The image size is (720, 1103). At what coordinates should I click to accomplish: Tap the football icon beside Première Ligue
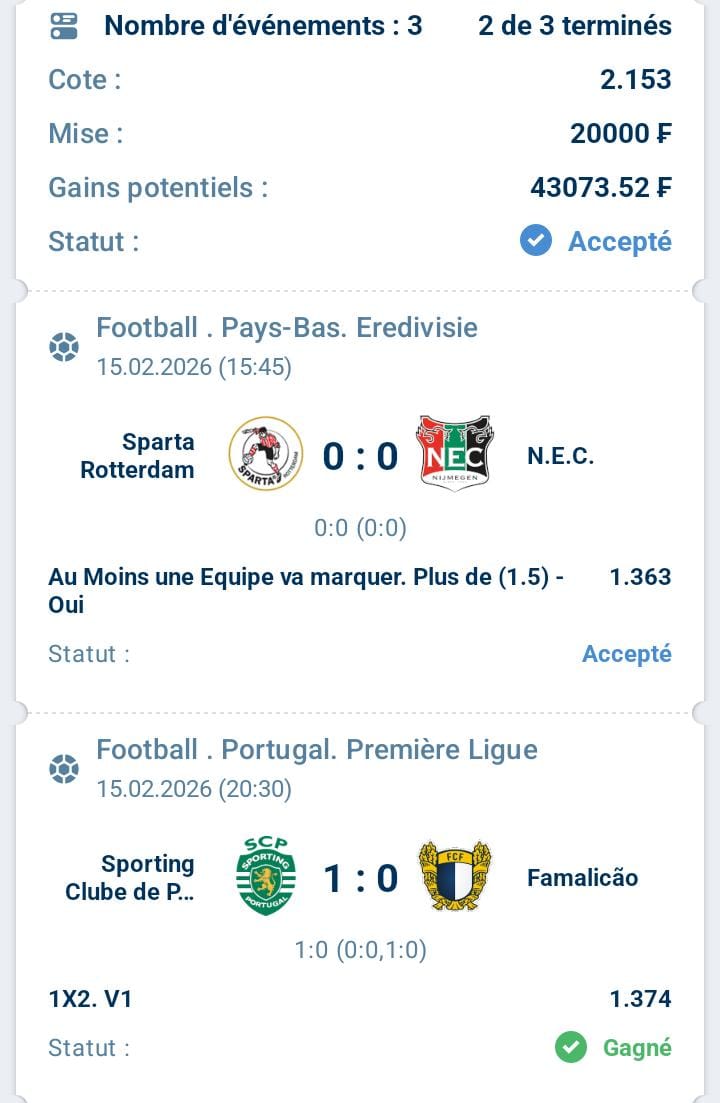(x=64, y=769)
